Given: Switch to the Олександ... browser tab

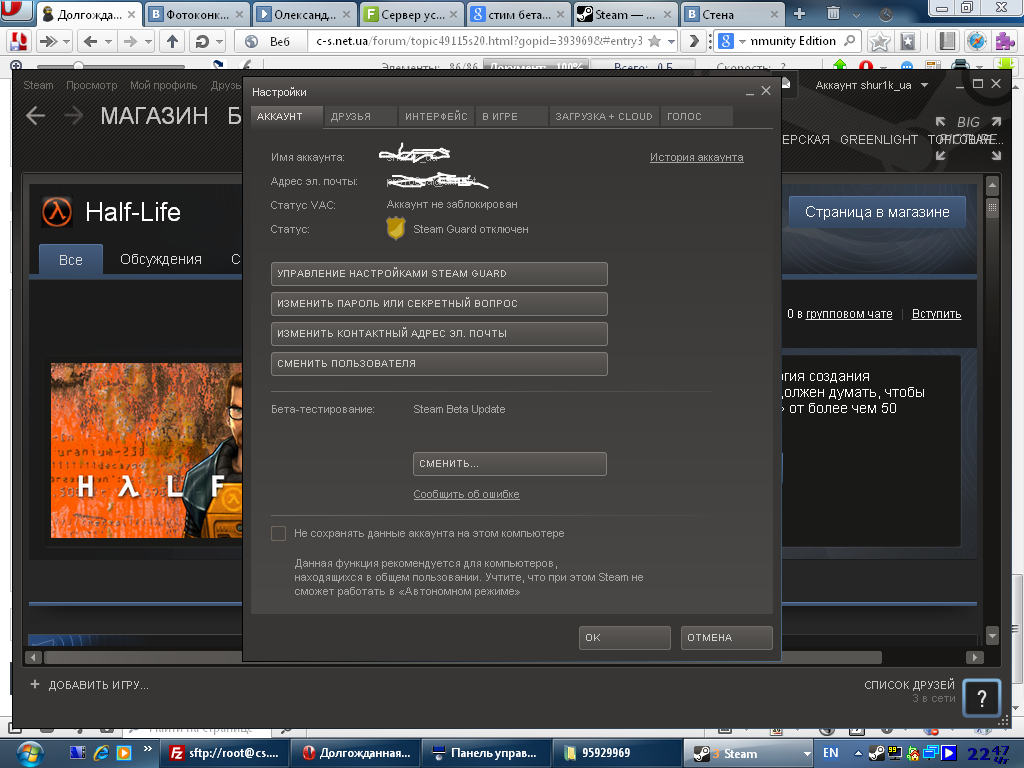Looking at the screenshot, I should (304, 14).
